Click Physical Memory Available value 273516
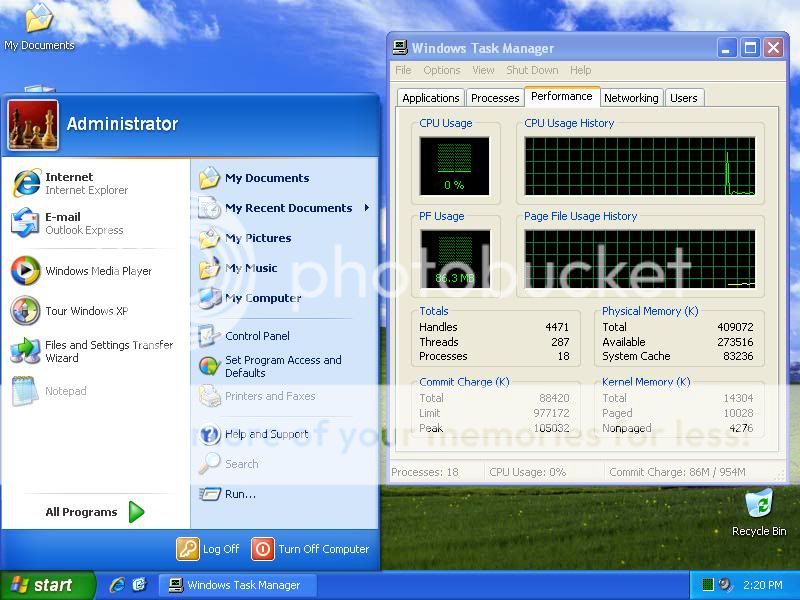 (x=735, y=342)
